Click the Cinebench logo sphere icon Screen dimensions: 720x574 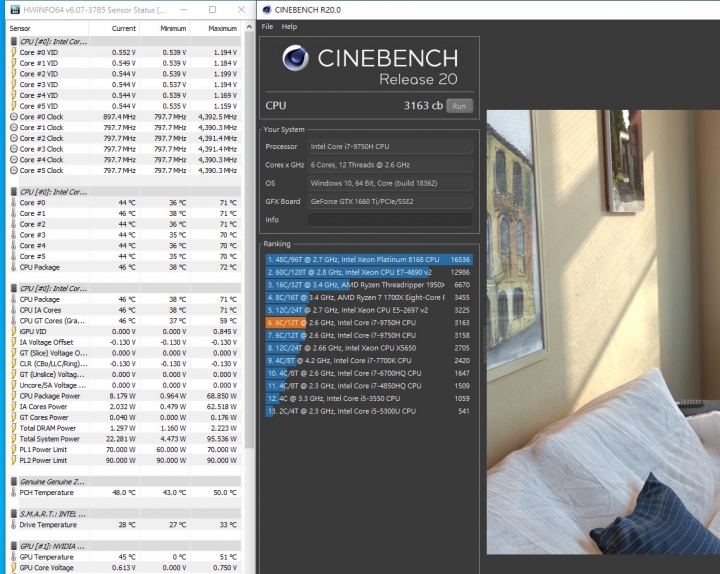tap(295, 58)
